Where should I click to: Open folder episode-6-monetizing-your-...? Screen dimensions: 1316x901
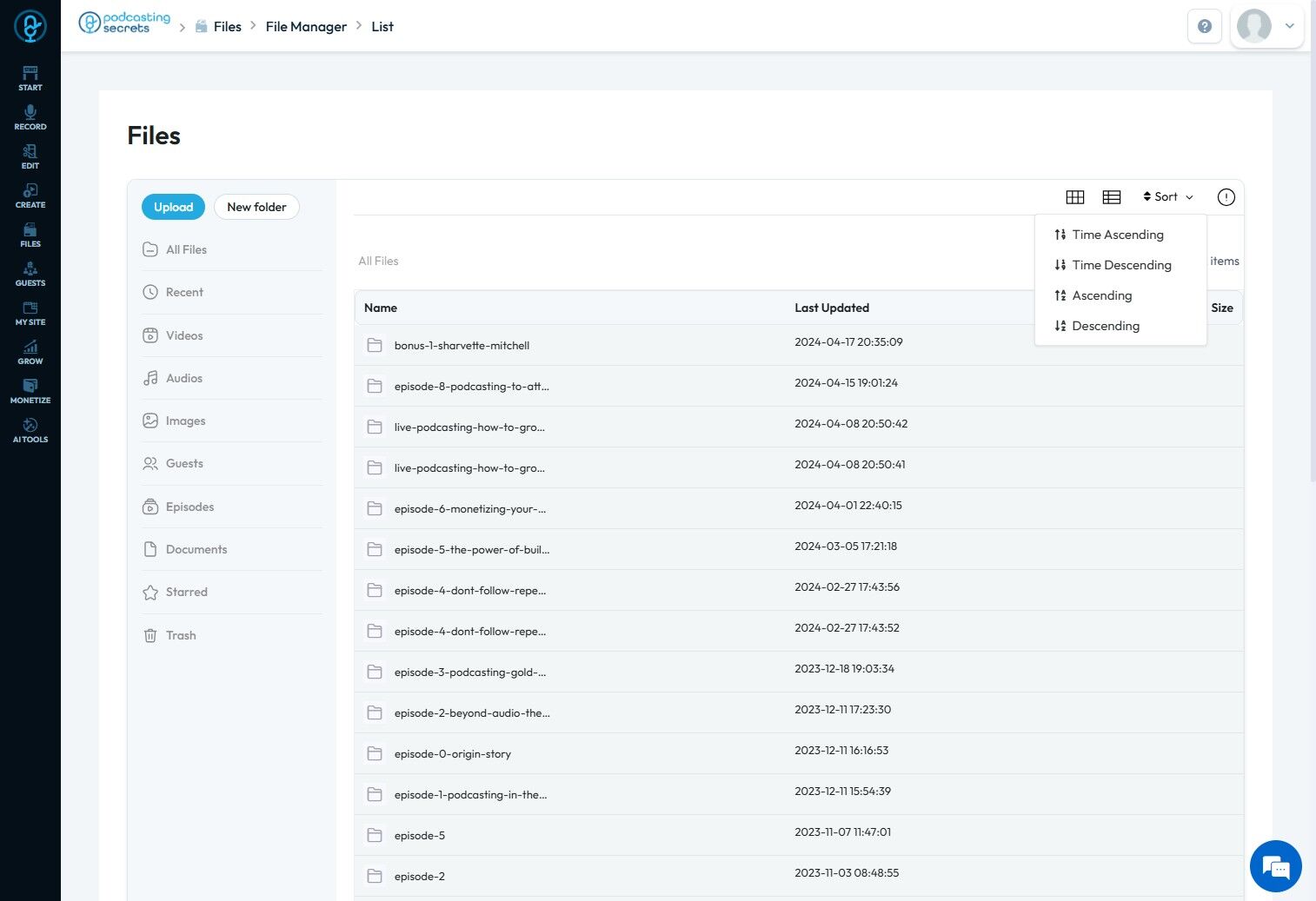click(x=470, y=508)
